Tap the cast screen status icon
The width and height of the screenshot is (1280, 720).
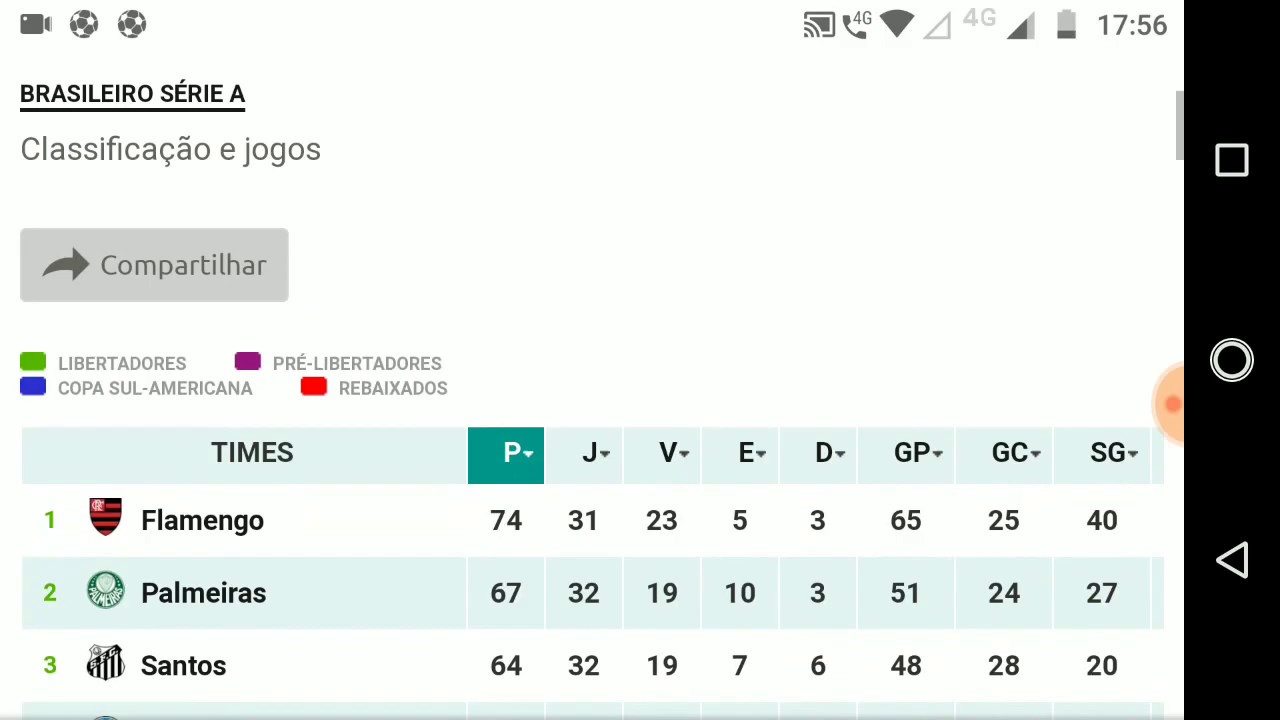pos(818,25)
